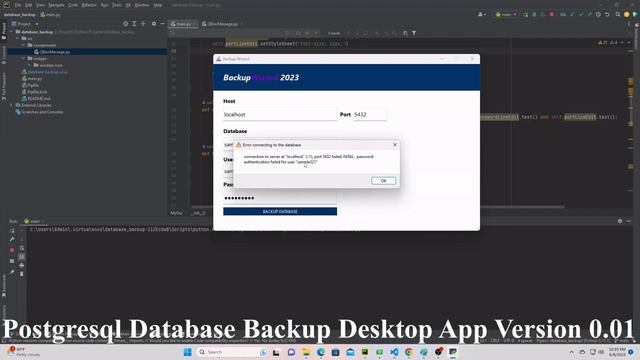The width and height of the screenshot is (640, 360).
Task: Click the green debug bug icon
Action: point(534,14)
